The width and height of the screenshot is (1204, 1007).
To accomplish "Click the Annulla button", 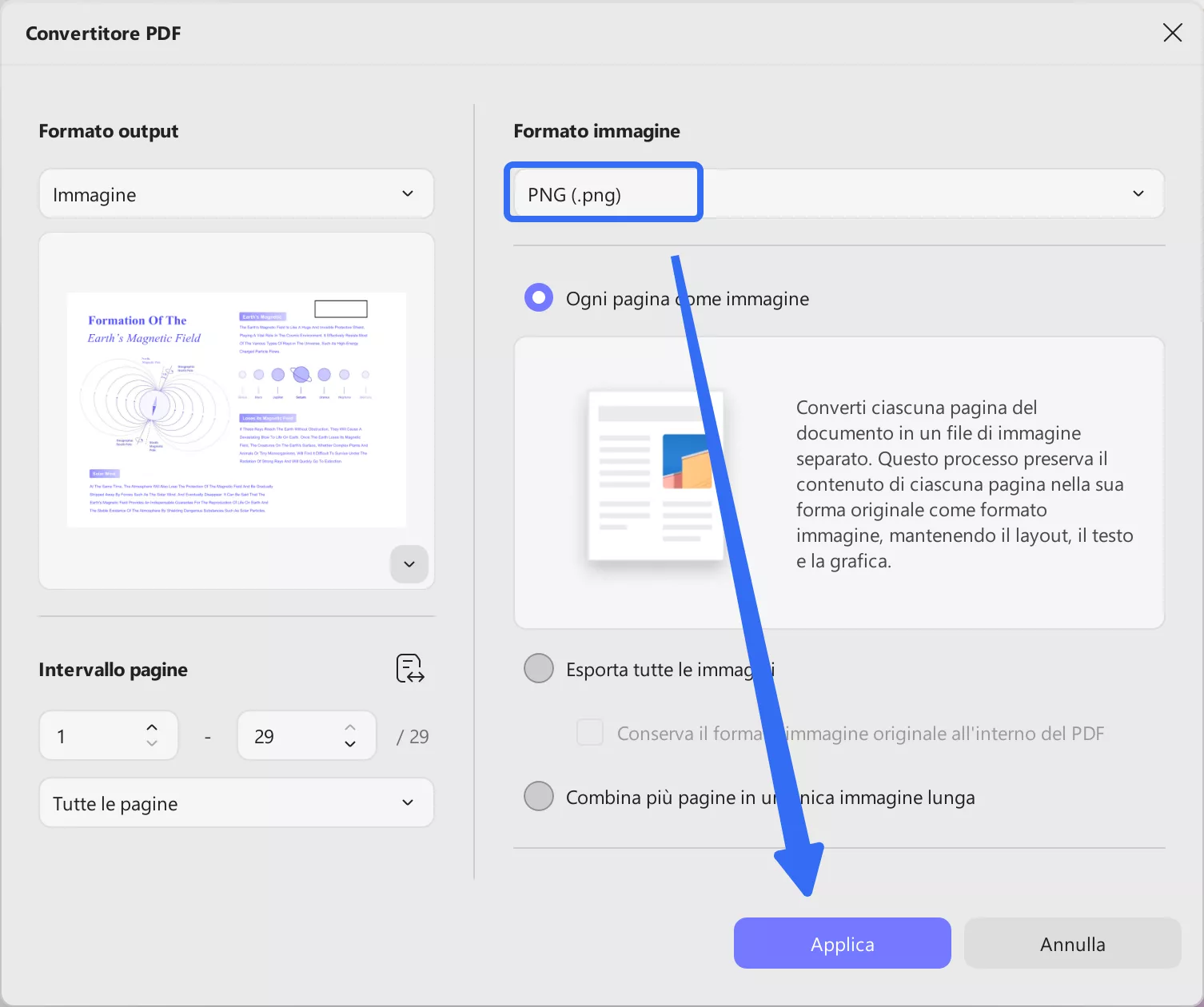I will click(1072, 943).
